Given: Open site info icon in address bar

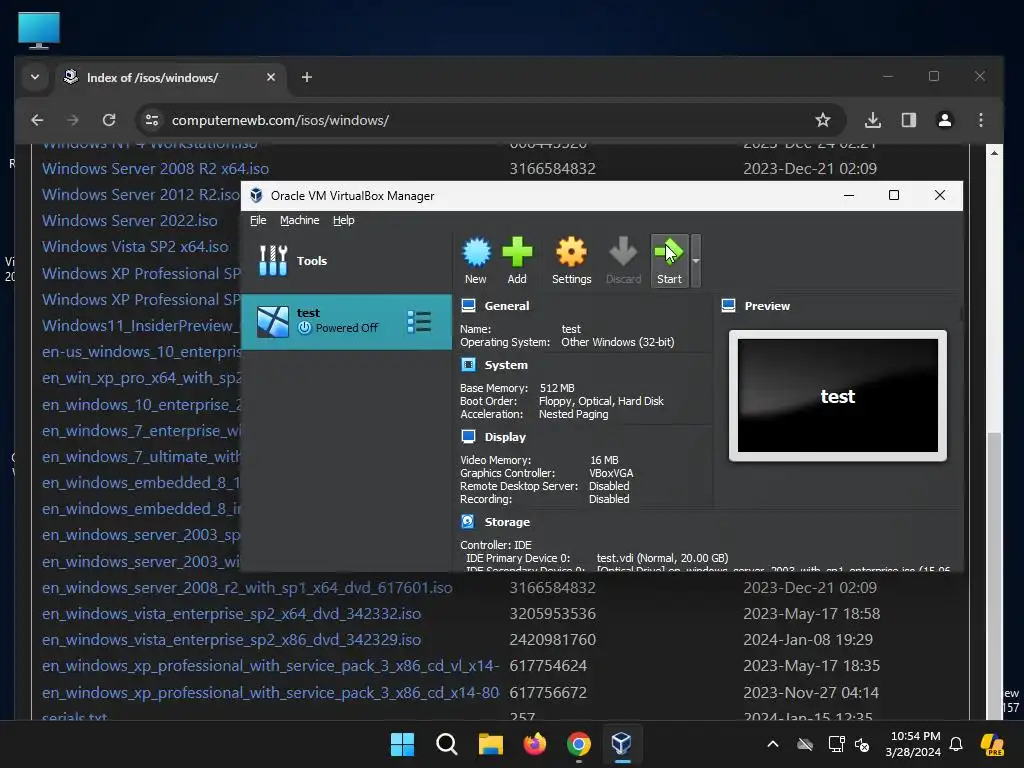Looking at the screenshot, I should 152,120.
